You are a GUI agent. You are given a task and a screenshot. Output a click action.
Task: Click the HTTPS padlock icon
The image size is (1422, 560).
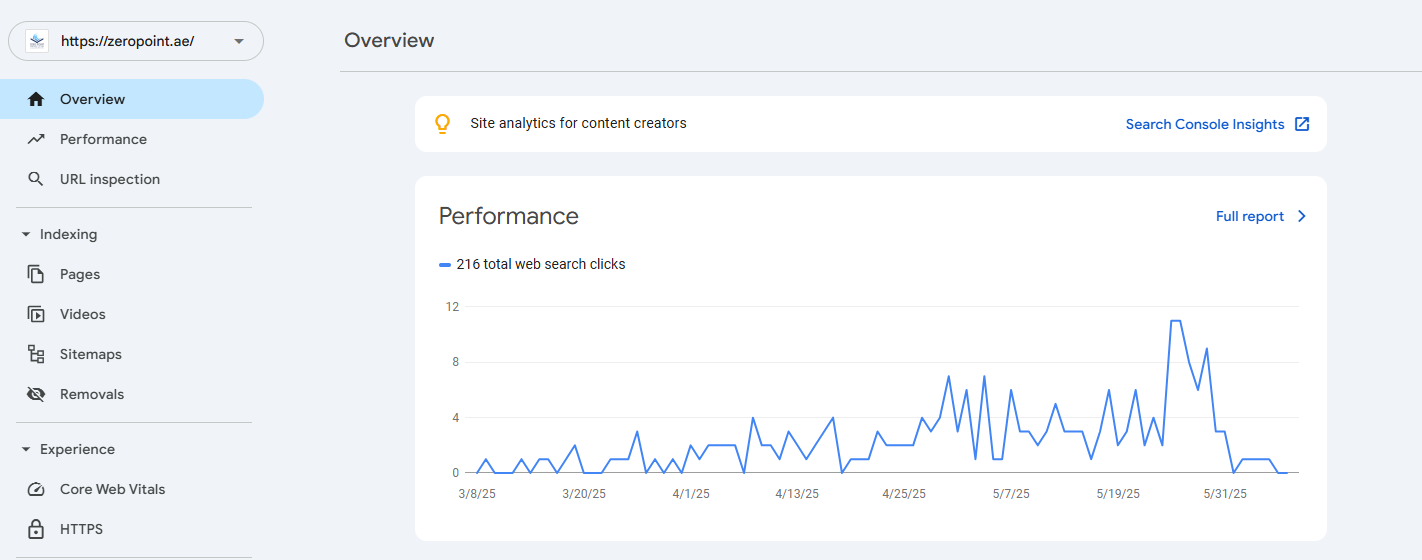click(36, 529)
